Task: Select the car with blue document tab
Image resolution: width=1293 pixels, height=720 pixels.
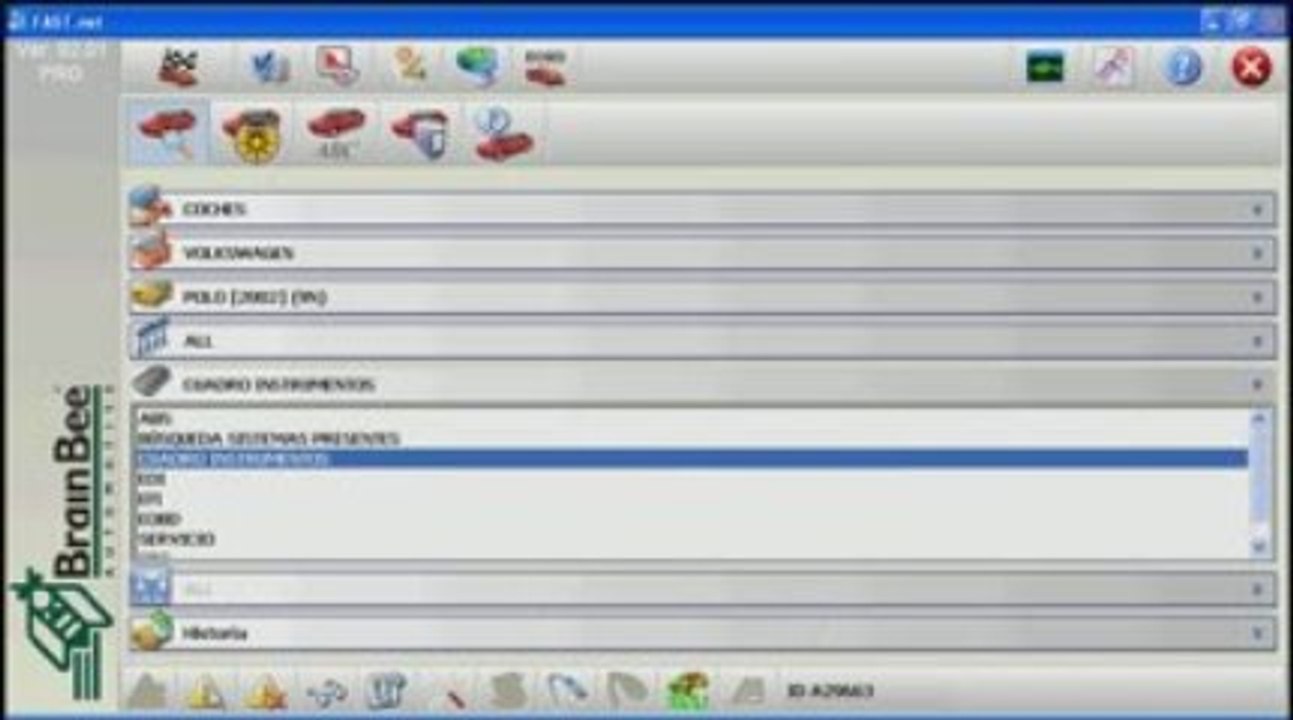Action: [x=420, y=133]
